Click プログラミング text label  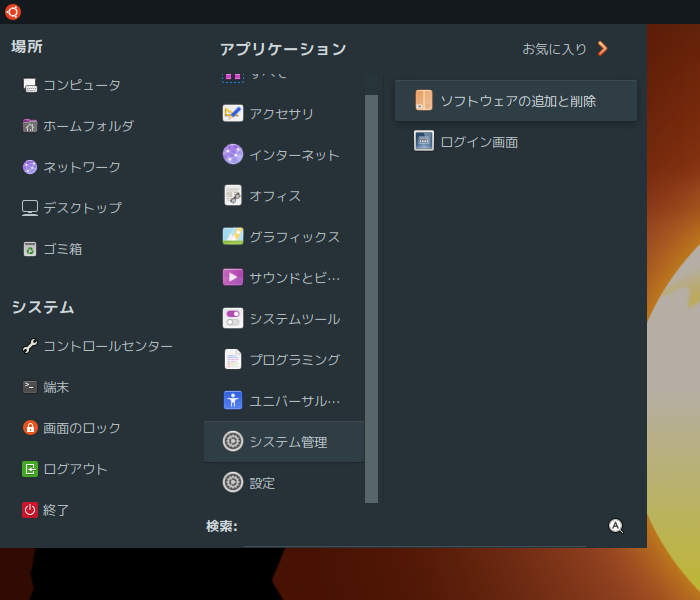coord(295,360)
